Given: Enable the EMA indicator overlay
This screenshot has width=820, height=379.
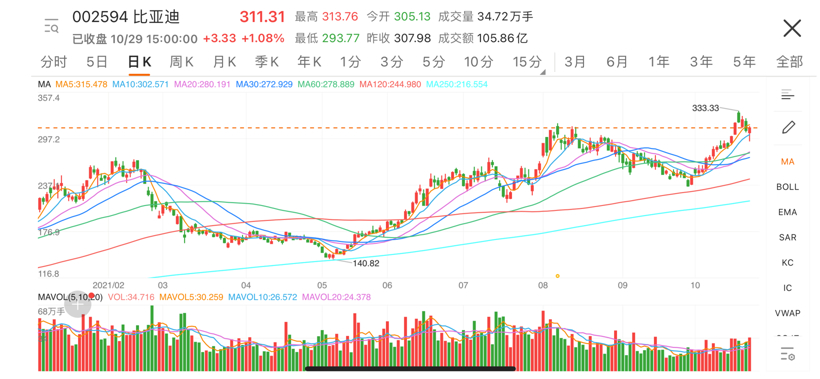Looking at the screenshot, I should click(788, 212).
